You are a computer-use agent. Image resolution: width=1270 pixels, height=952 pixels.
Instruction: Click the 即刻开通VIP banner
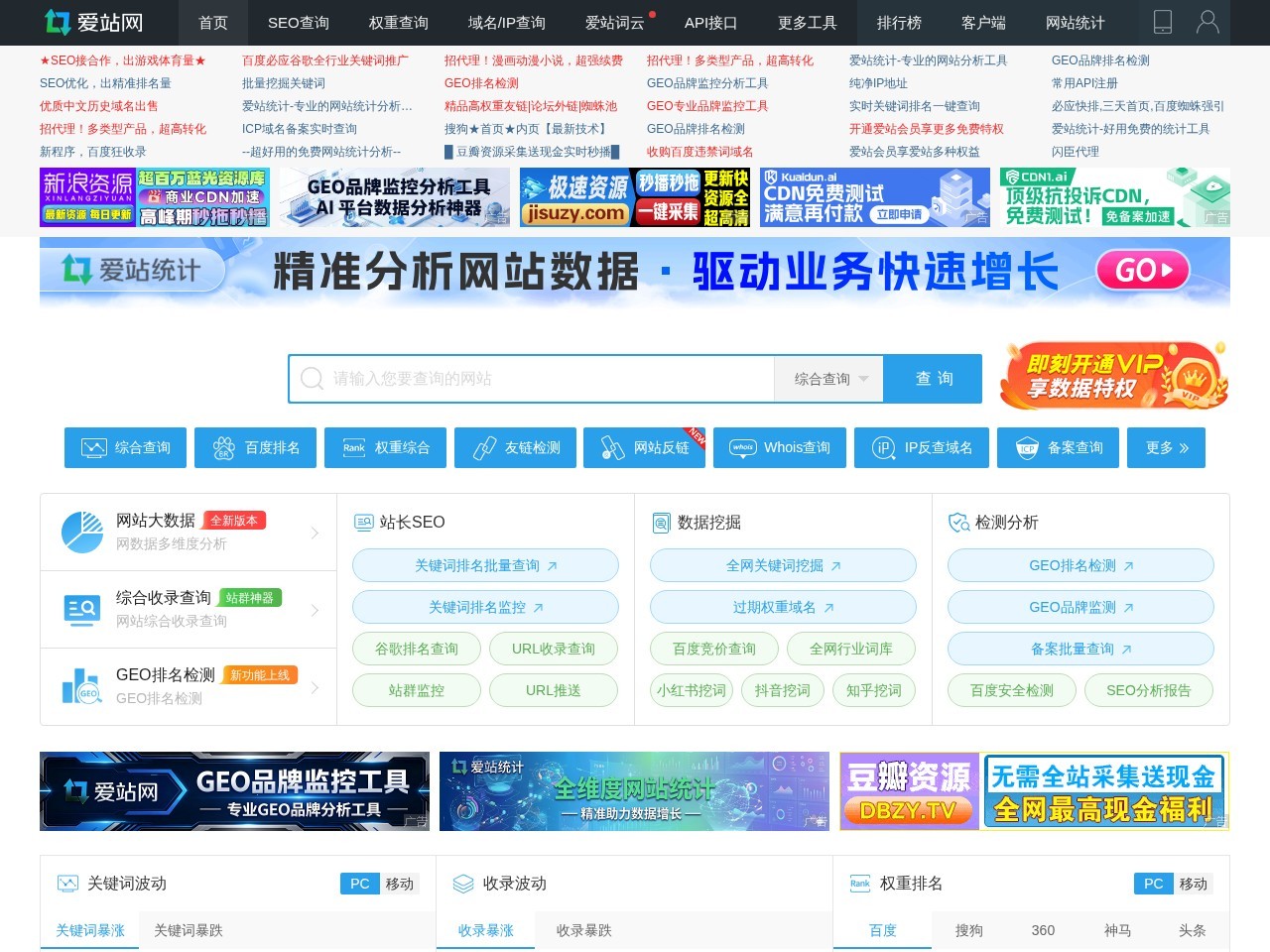click(1114, 376)
